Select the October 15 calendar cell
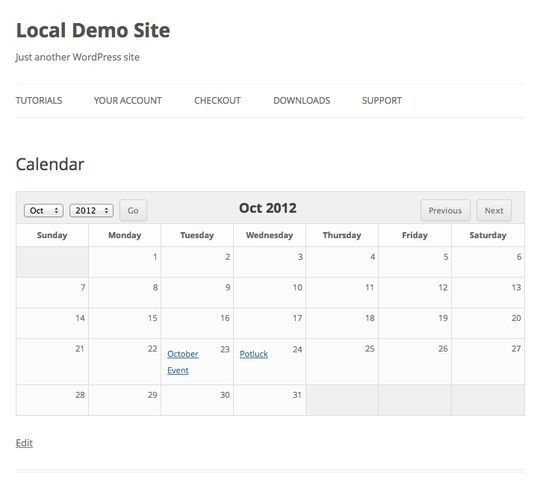 click(x=125, y=323)
